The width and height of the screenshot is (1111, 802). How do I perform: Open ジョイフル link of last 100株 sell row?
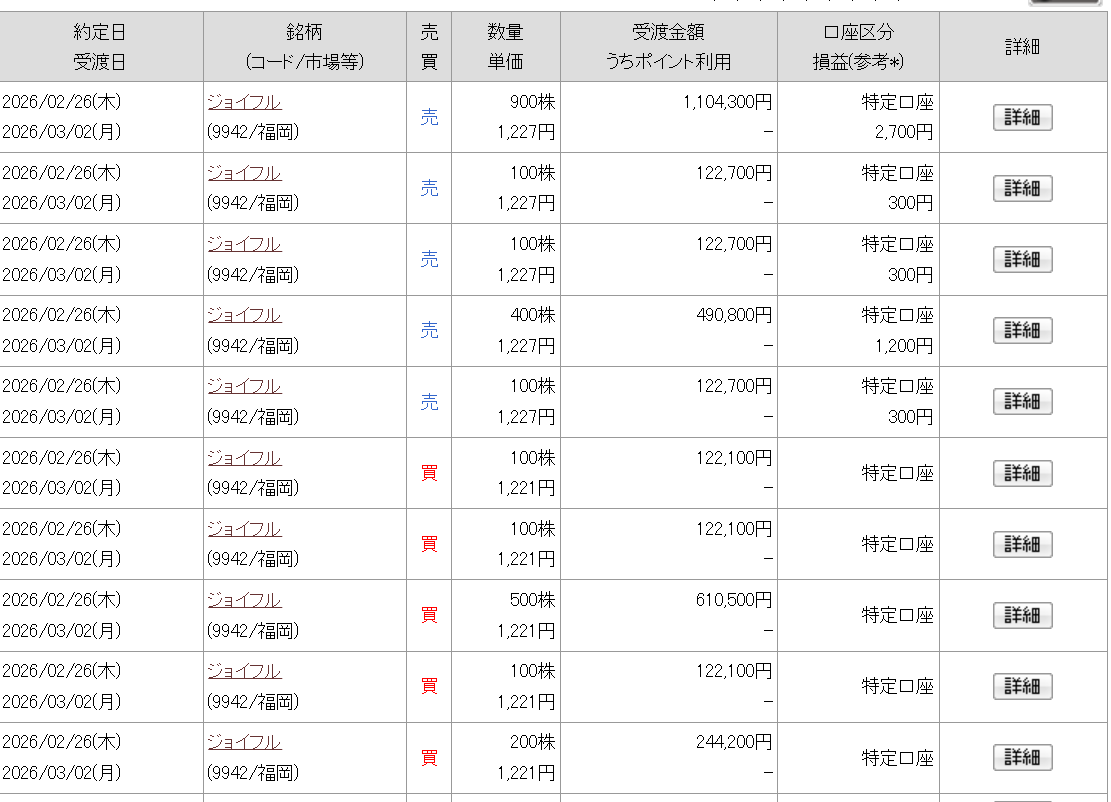pyautogui.click(x=244, y=386)
